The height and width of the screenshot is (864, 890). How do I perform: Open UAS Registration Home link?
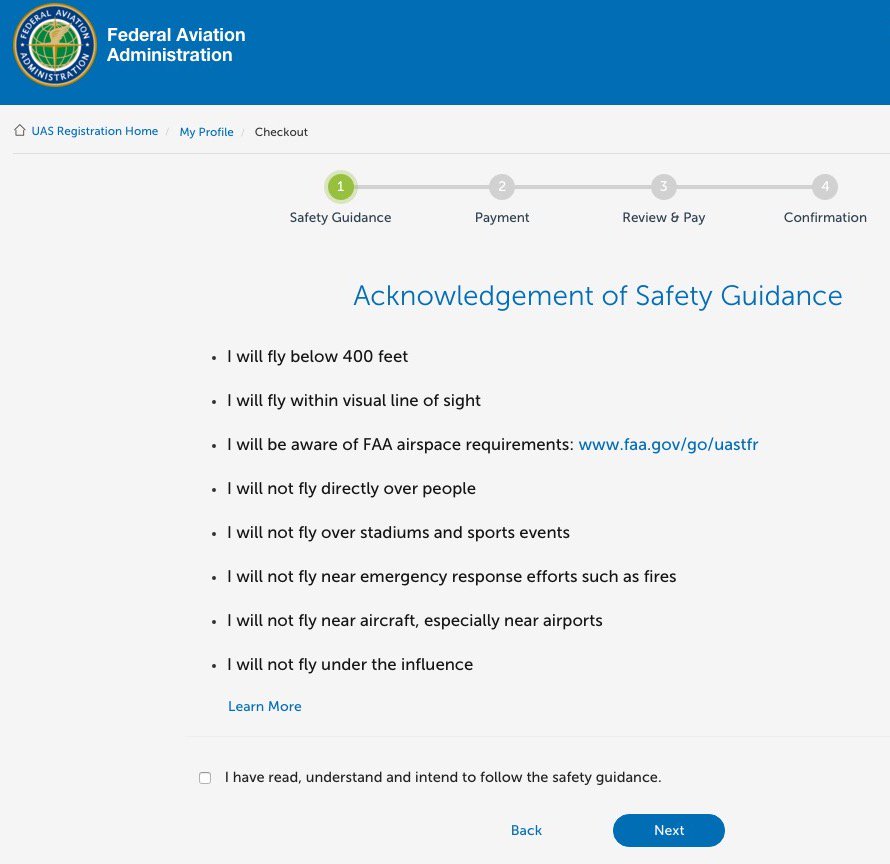click(x=95, y=131)
